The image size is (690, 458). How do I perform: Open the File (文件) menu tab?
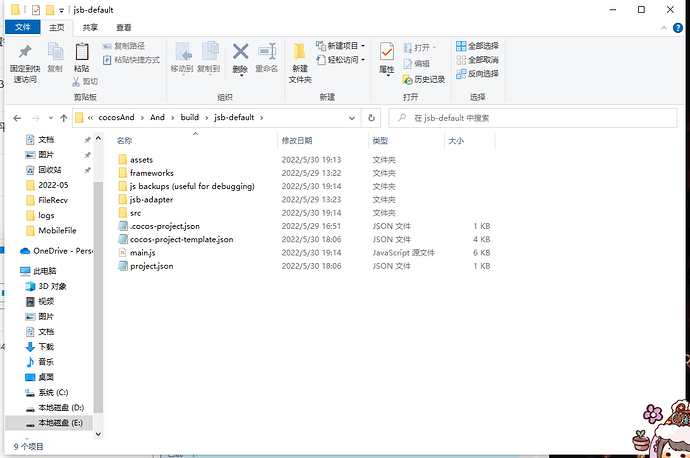tap(23, 27)
